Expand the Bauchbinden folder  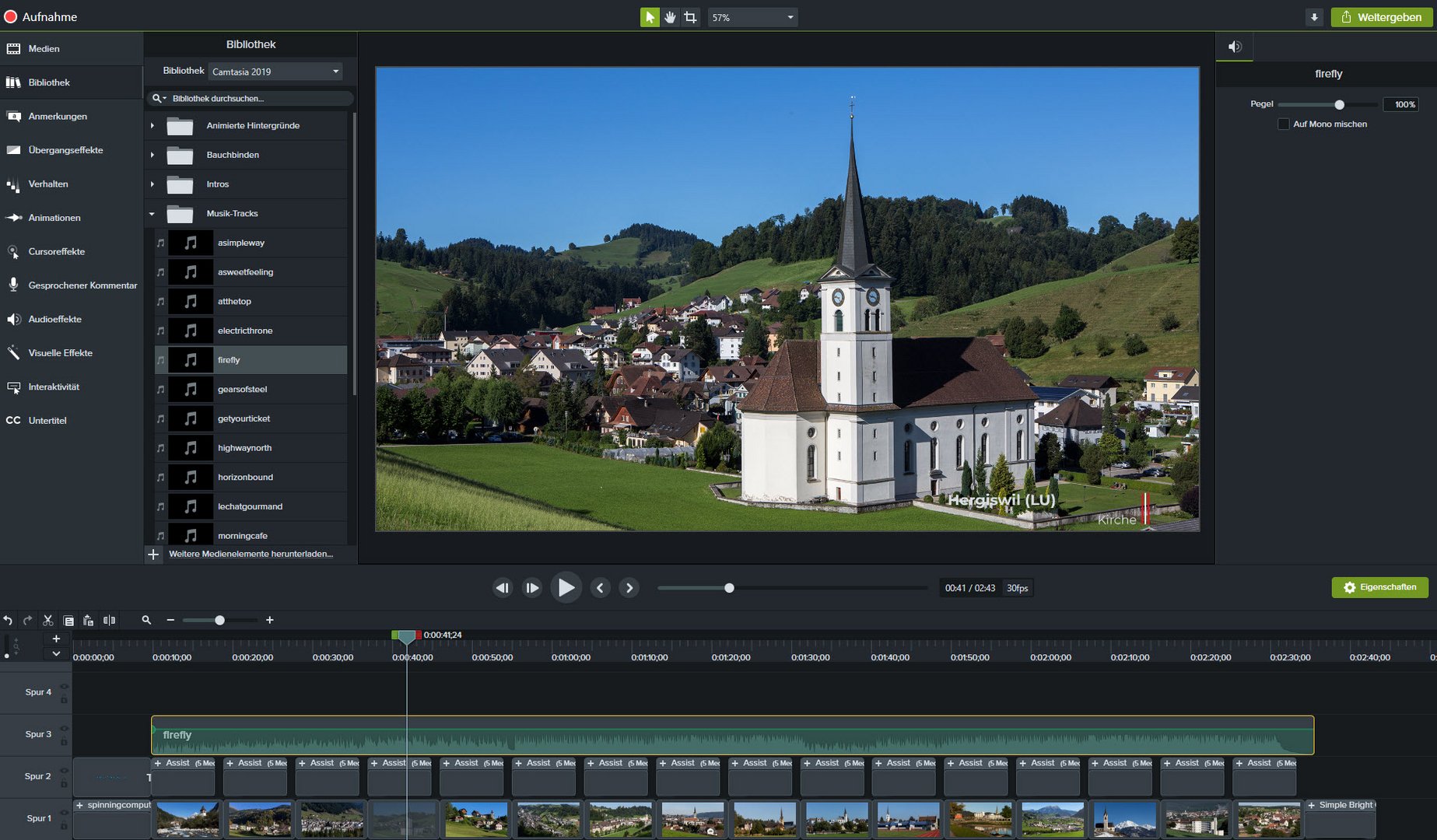click(152, 155)
